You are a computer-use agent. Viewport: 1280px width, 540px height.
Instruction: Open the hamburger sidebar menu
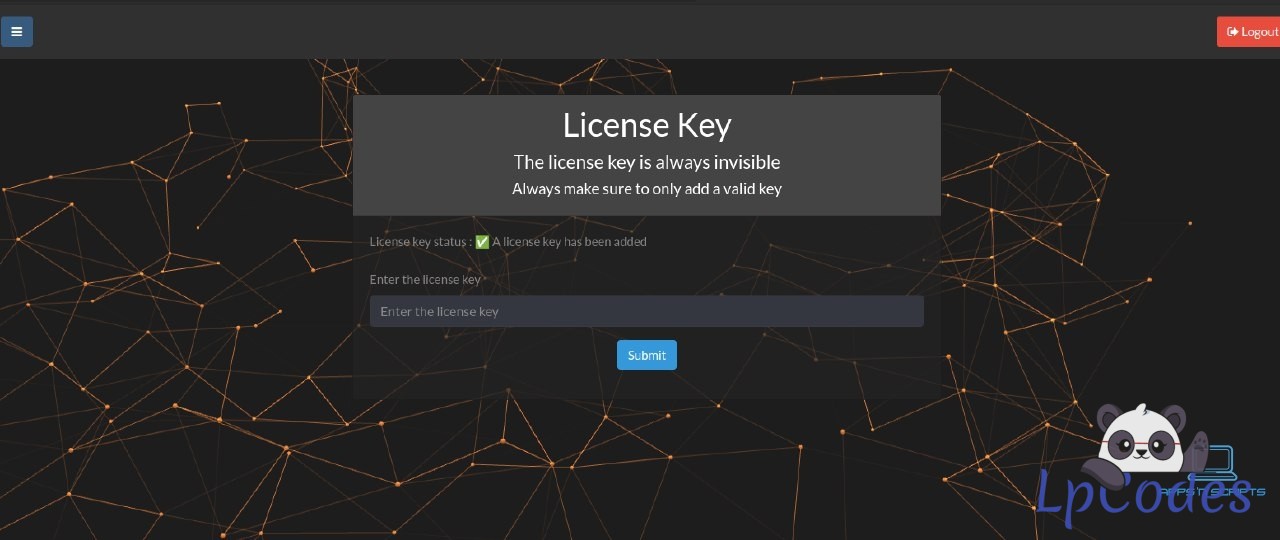17,31
